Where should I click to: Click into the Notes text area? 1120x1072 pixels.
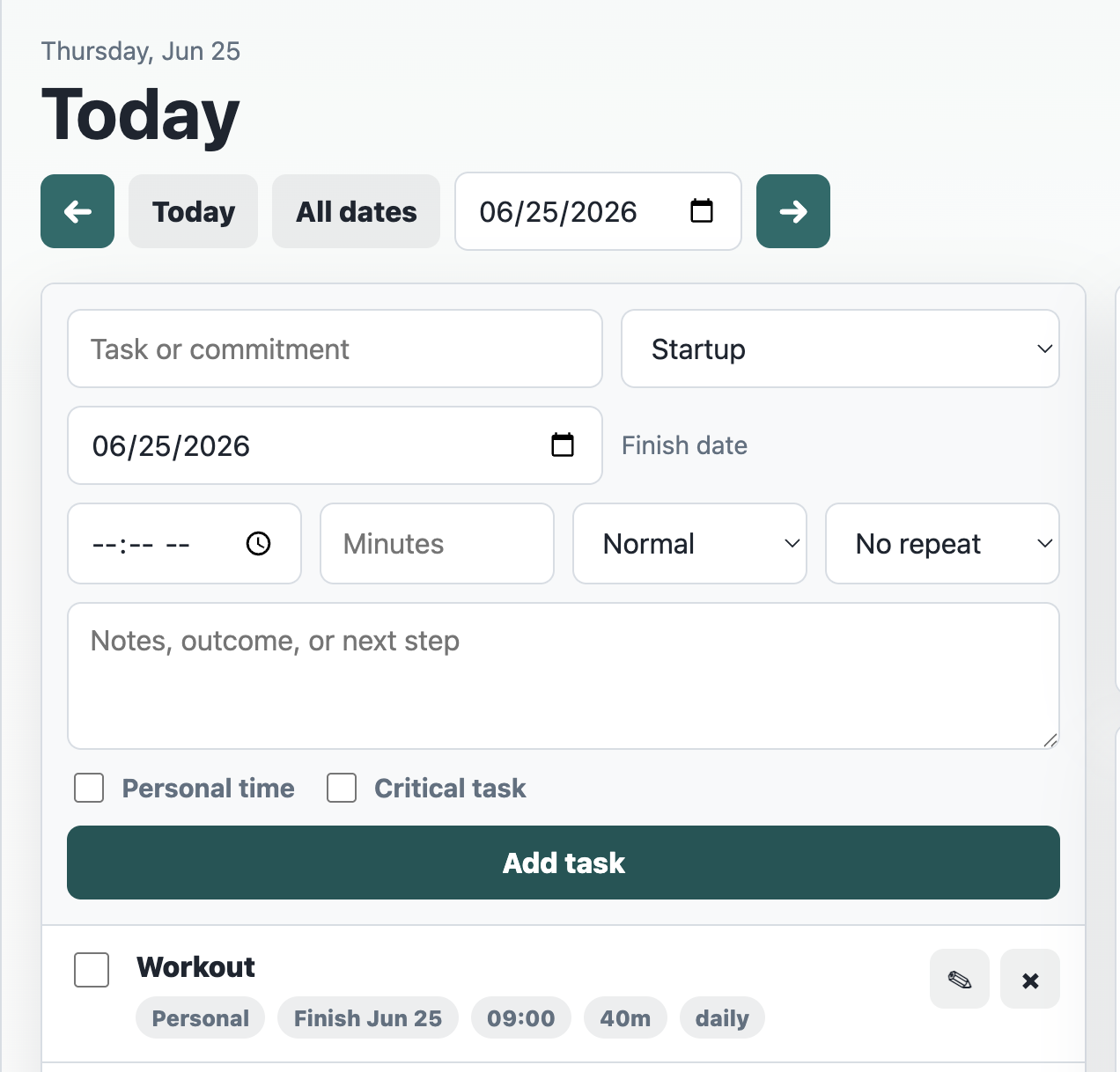[564, 676]
